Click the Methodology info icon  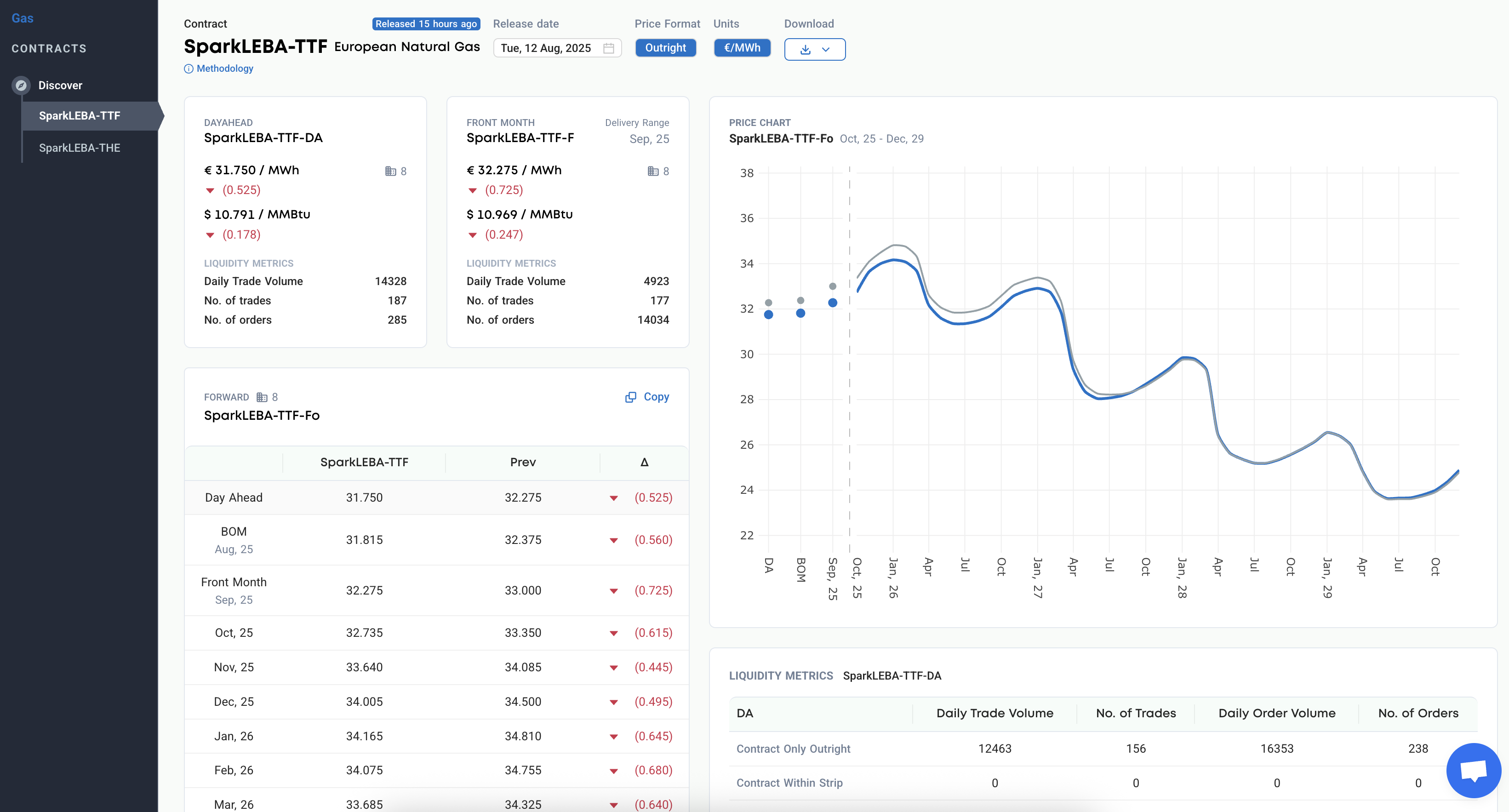[189, 69]
